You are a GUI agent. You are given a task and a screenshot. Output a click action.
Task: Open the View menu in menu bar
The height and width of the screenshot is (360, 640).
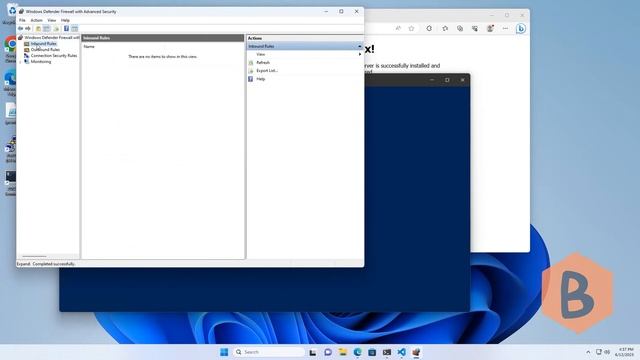coord(51,20)
